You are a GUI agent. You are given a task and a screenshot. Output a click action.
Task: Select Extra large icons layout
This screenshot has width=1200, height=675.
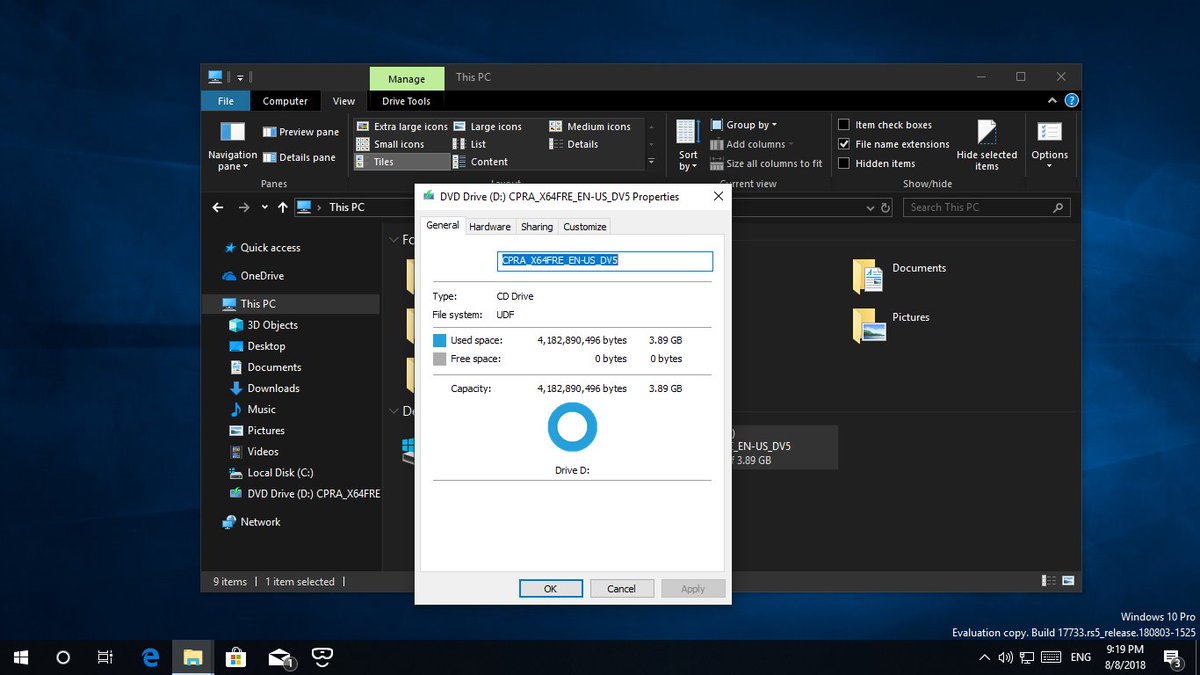(402, 127)
